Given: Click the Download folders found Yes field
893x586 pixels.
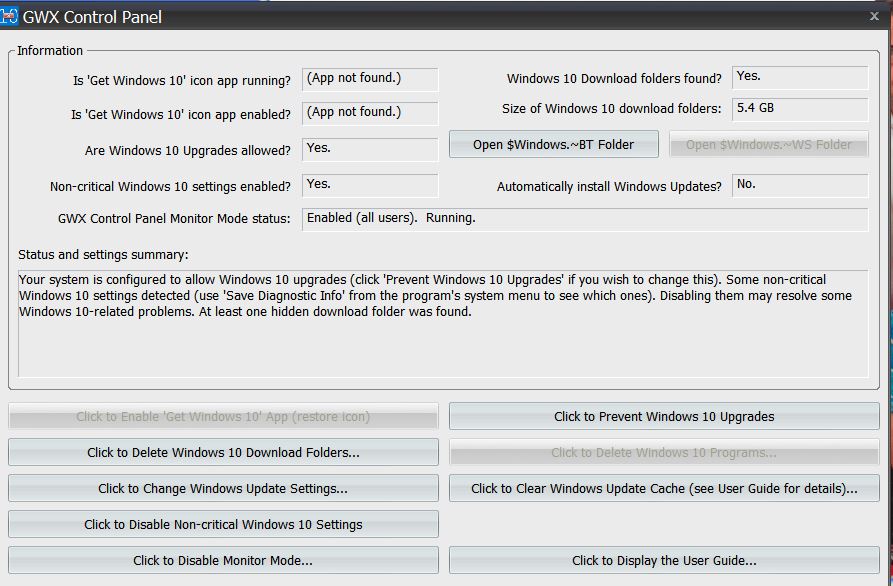Looking at the screenshot, I should [800, 77].
